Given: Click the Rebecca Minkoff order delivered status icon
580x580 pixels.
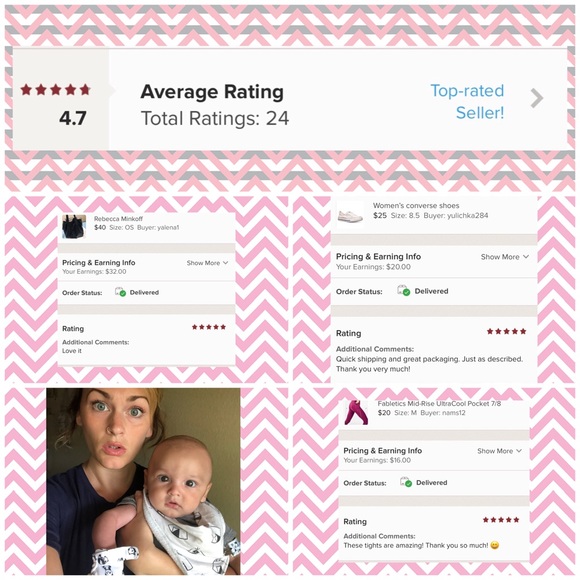Looking at the screenshot, I should pyautogui.click(x=121, y=292).
